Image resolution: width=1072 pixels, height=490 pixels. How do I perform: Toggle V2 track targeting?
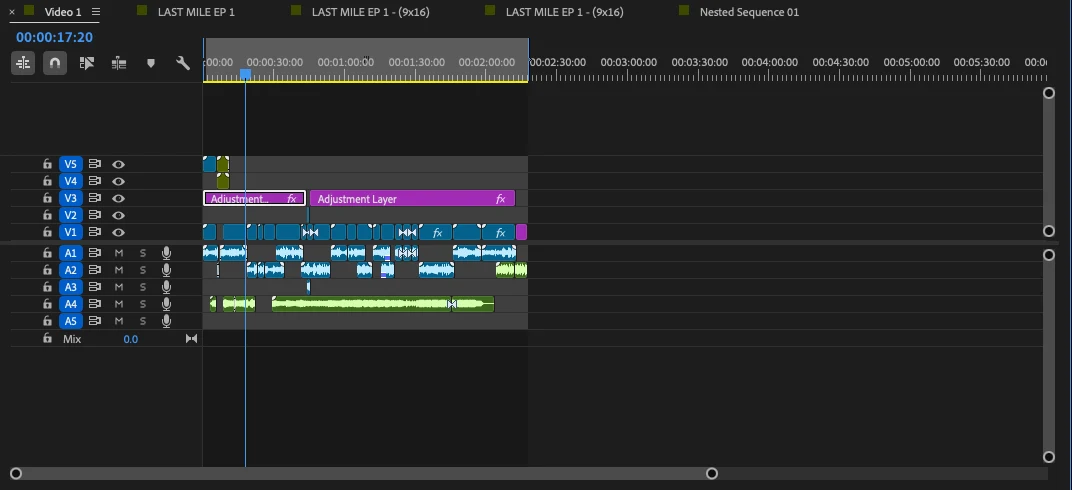(70, 215)
